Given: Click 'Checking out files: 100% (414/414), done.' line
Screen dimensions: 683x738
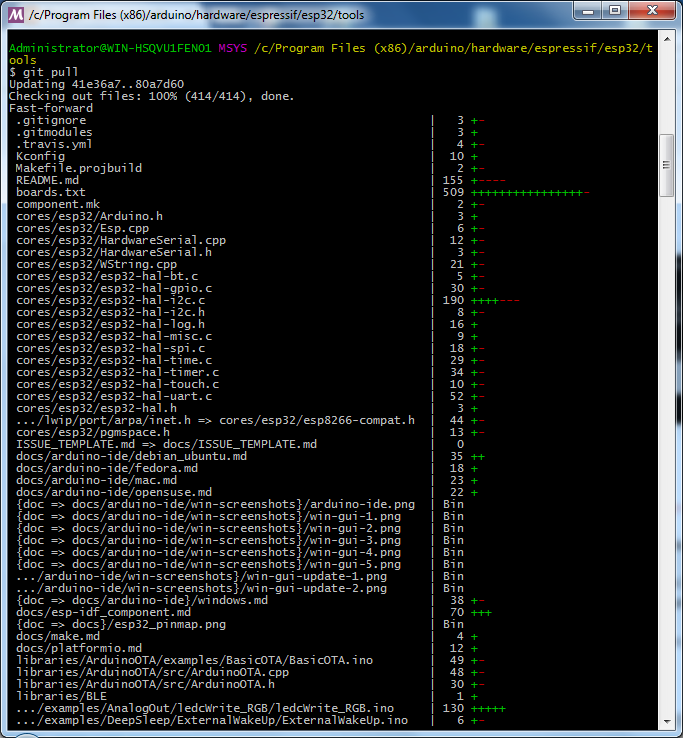Looking at the screenshot, I should pos(152,96).
